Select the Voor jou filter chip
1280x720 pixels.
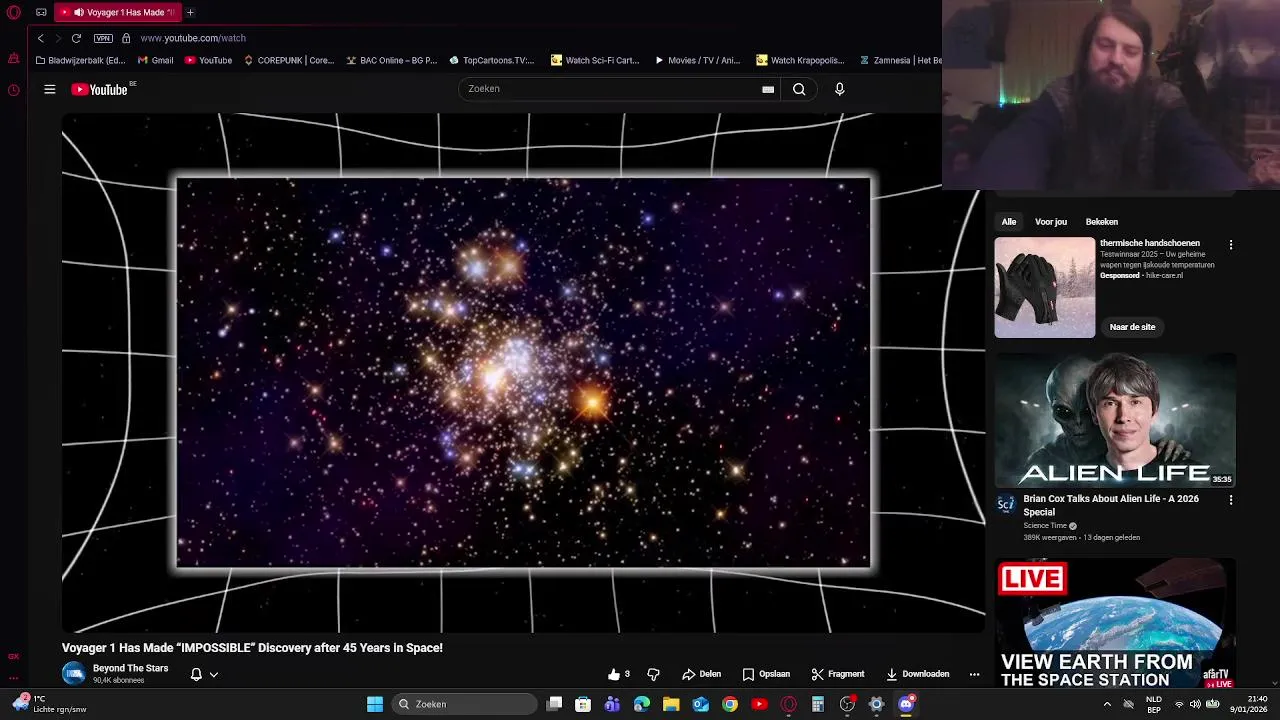(x=1051, y=222)
